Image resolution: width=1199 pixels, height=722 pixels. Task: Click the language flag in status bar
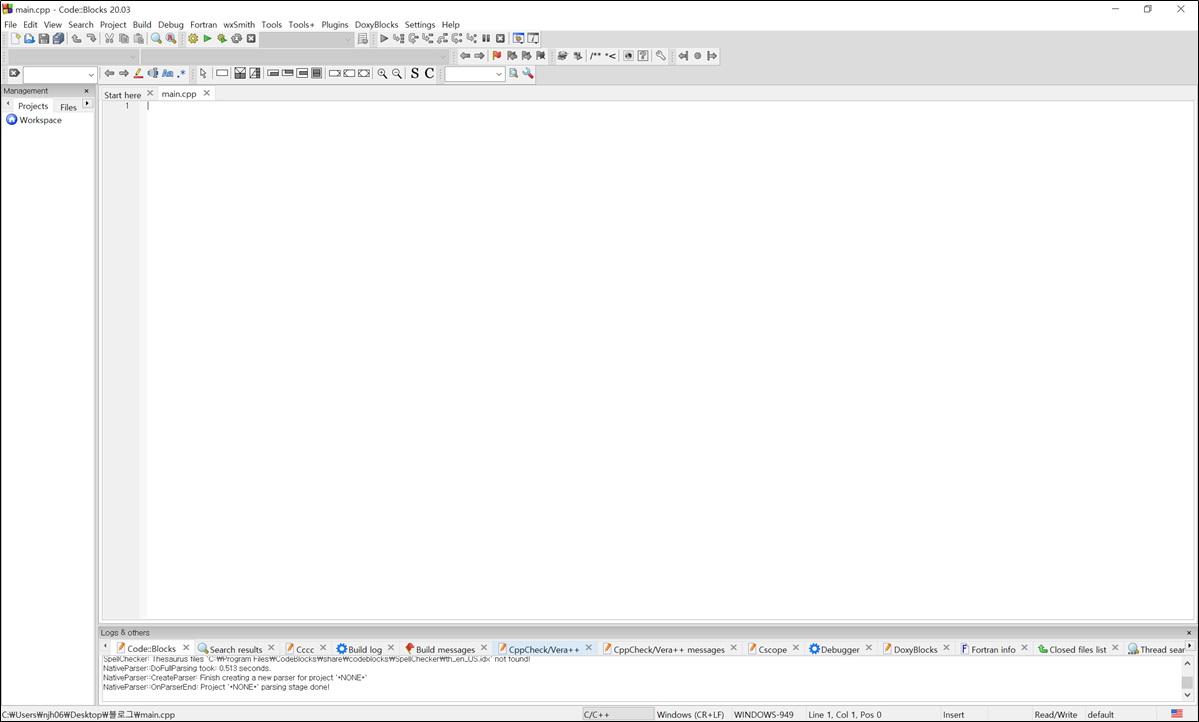(1177, 714)
